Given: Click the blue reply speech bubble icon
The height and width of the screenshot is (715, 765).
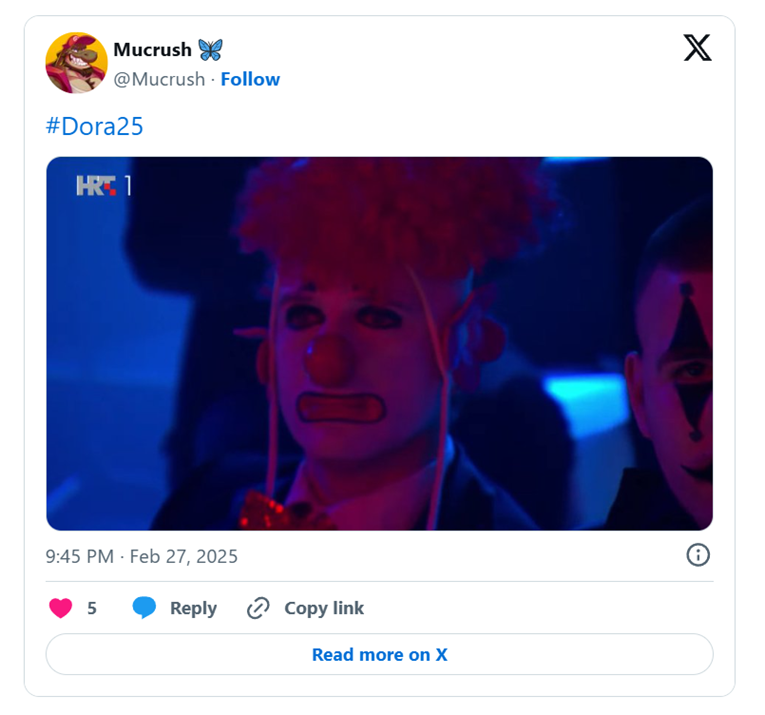Looking at the screenshot, I should [x=145, y=608].
